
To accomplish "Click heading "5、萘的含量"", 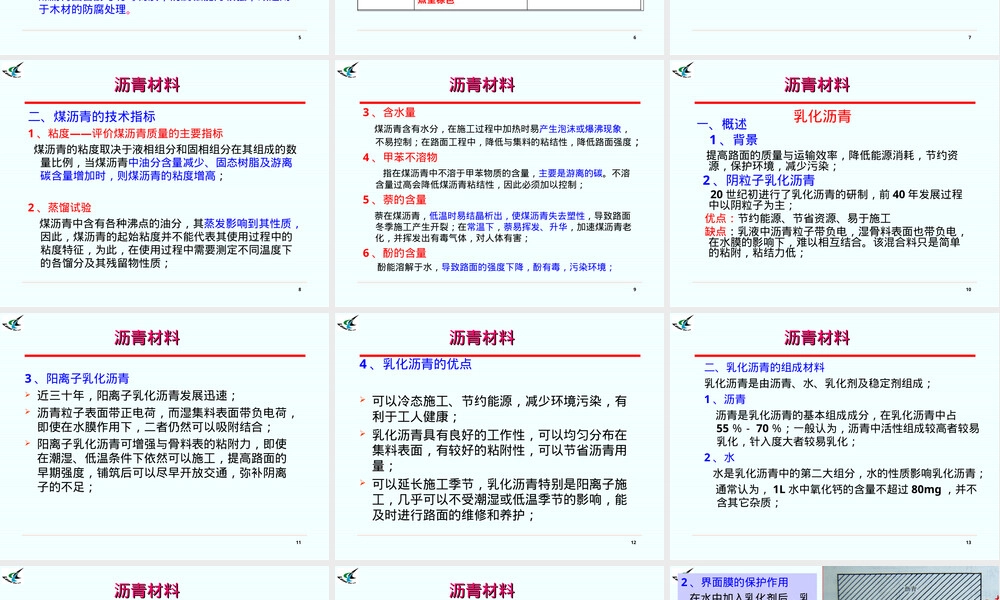I will point(394,200).
